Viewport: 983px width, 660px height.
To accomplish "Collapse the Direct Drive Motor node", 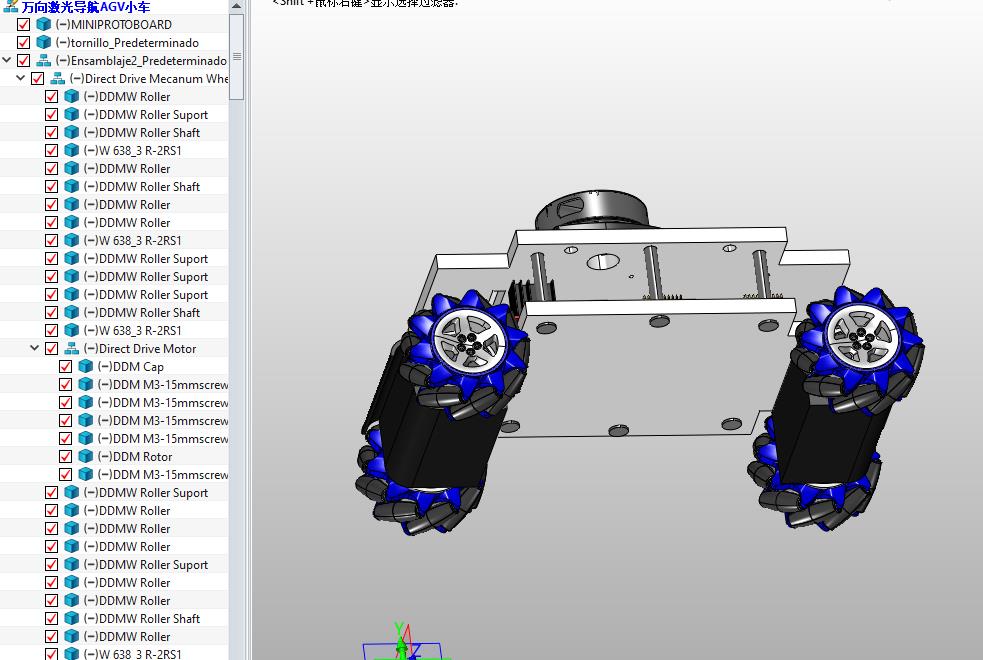I will 34,348.
